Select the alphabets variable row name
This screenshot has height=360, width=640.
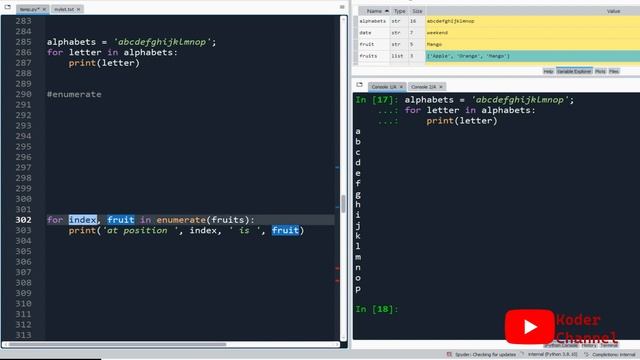click(x=373, y=21)
